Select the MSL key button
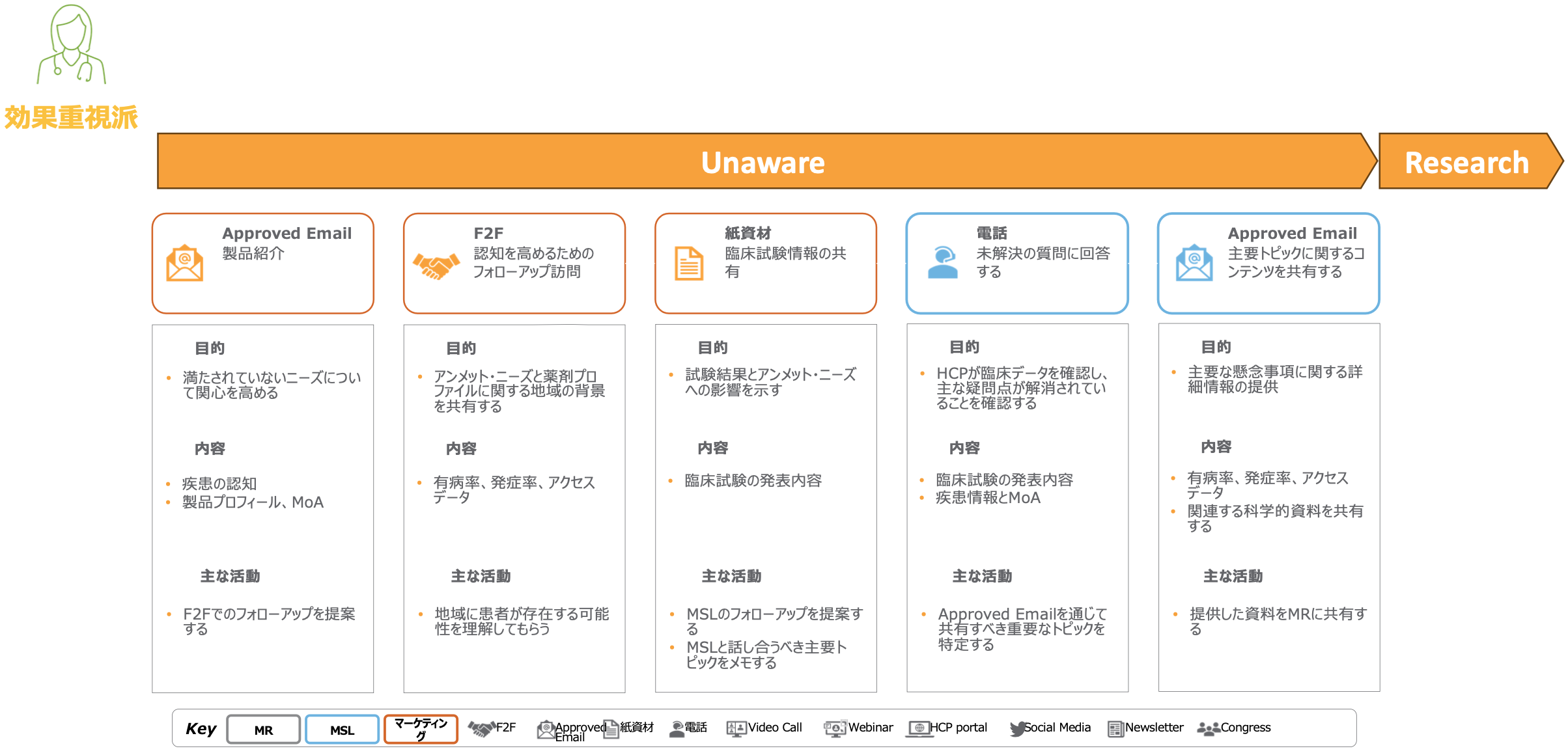Image resolution: width=1568 pixels, height=753 pixels. pos(342,730)
